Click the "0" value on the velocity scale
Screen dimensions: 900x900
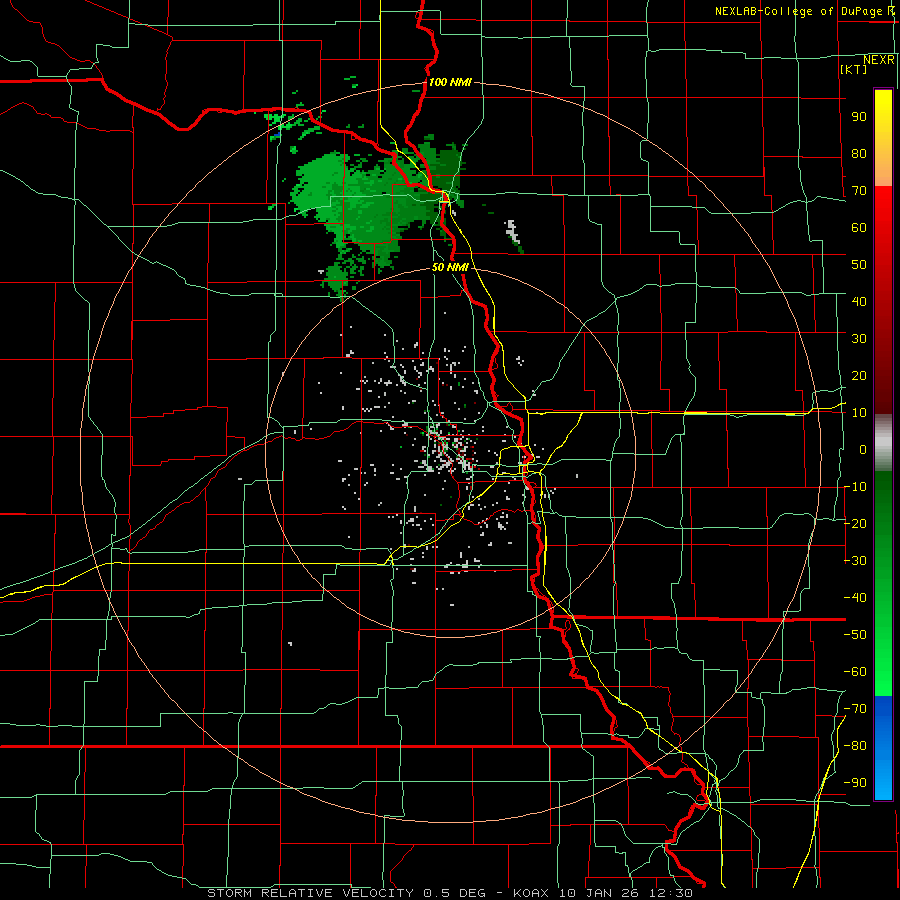click(x=863, y=449)
